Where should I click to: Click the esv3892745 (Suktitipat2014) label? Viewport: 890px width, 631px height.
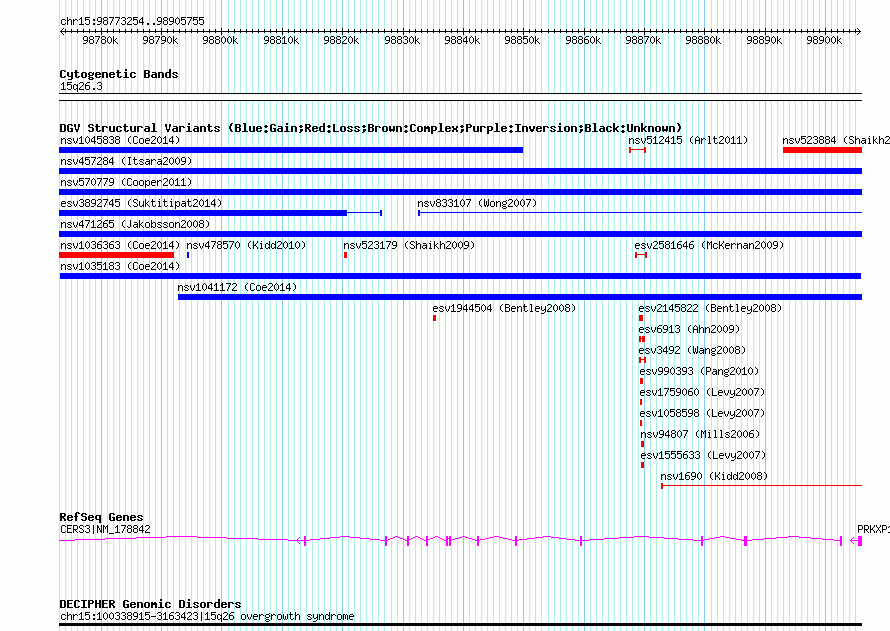(x=141, y=203)
